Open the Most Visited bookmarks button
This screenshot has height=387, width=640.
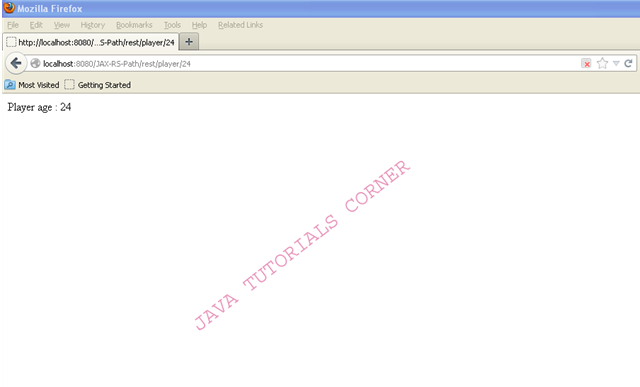click(x=32, y=85)
